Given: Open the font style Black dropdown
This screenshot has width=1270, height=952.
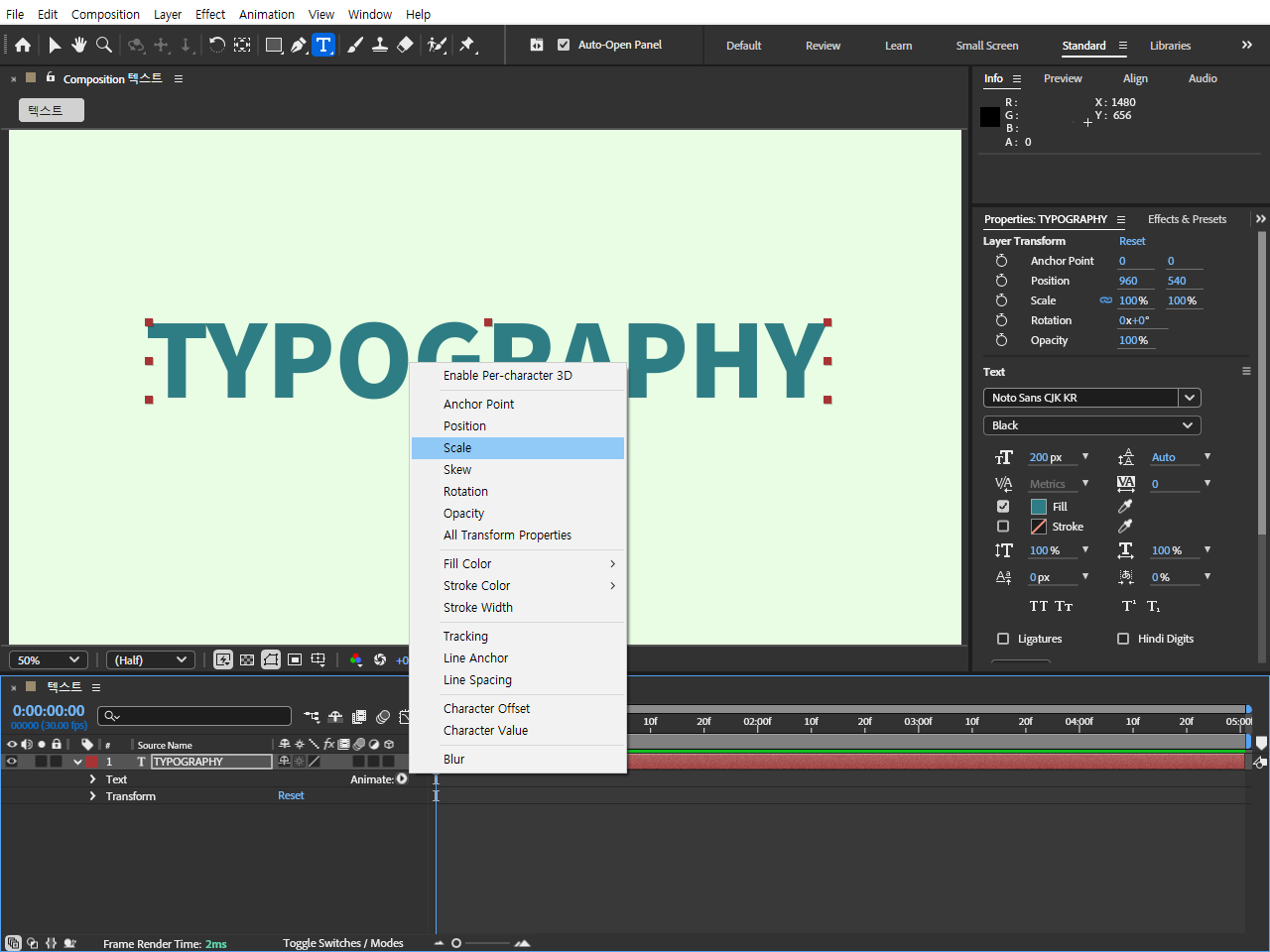Looking at the screenshot, I should [x=1091, y=425].
